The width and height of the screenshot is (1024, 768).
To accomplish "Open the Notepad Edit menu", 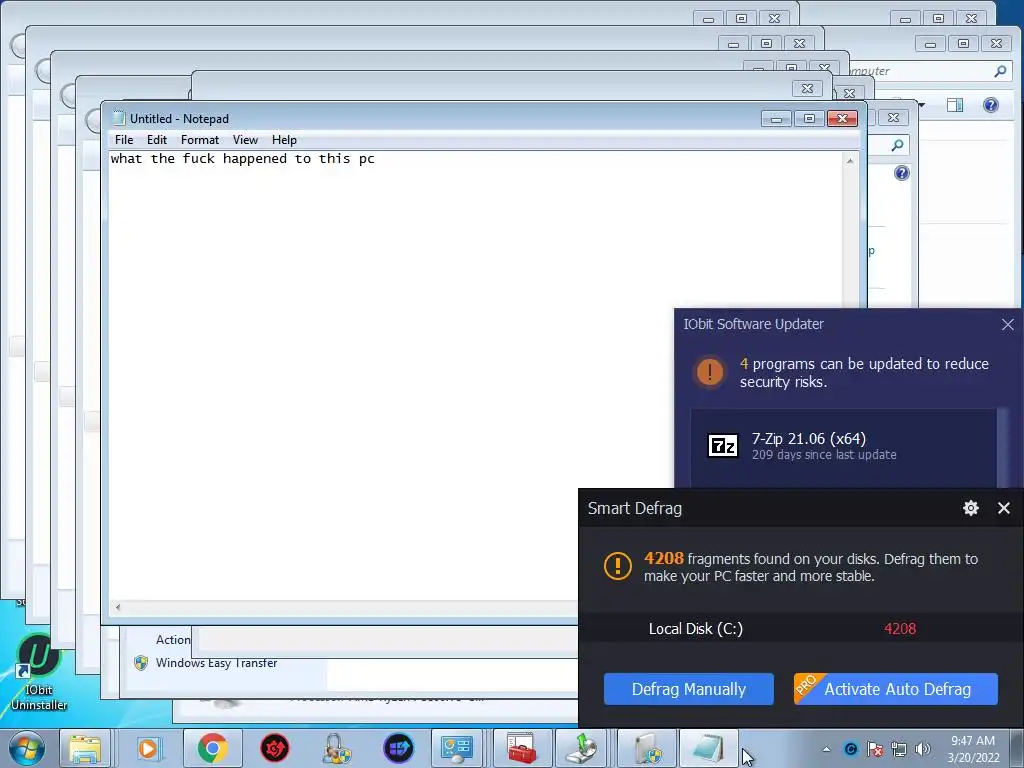I will click(157, 140).
